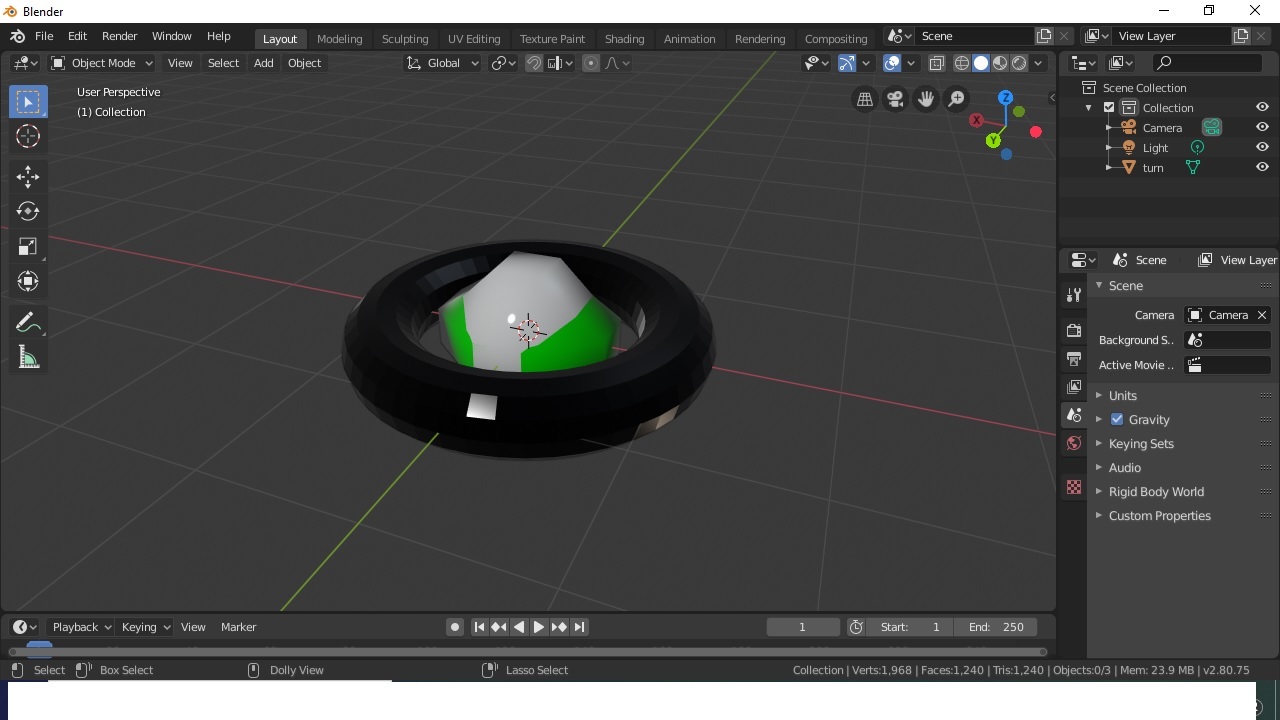Select the Cursor tool in the toolbar
The image size is (1280, 720).
pos(28,137)
